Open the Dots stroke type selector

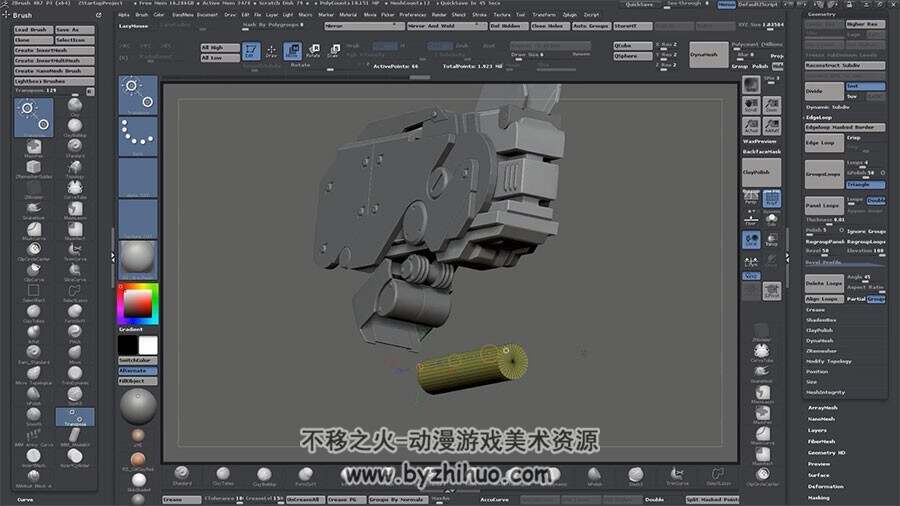(138, 137)
